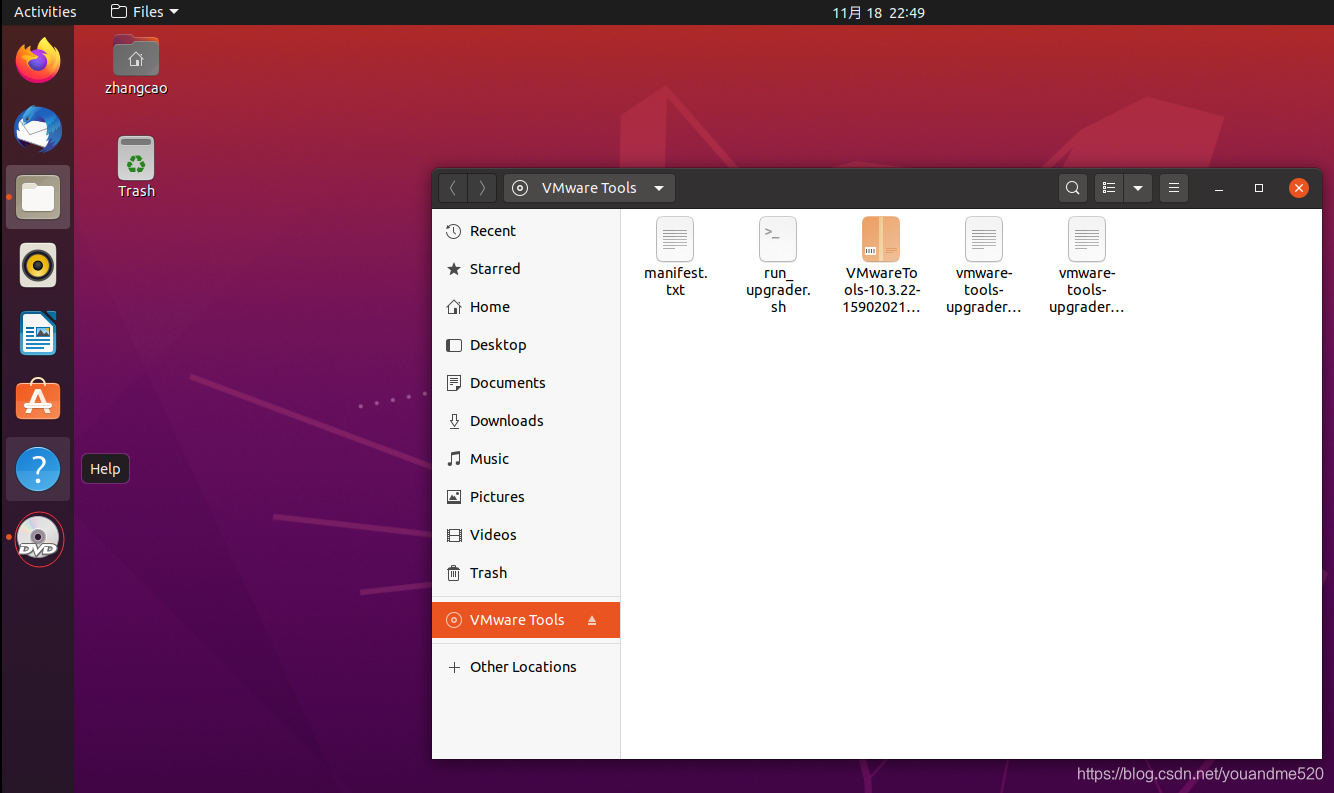Minimize the Files window
This screenshot has width=1334, height=793.
(1219, 188)
